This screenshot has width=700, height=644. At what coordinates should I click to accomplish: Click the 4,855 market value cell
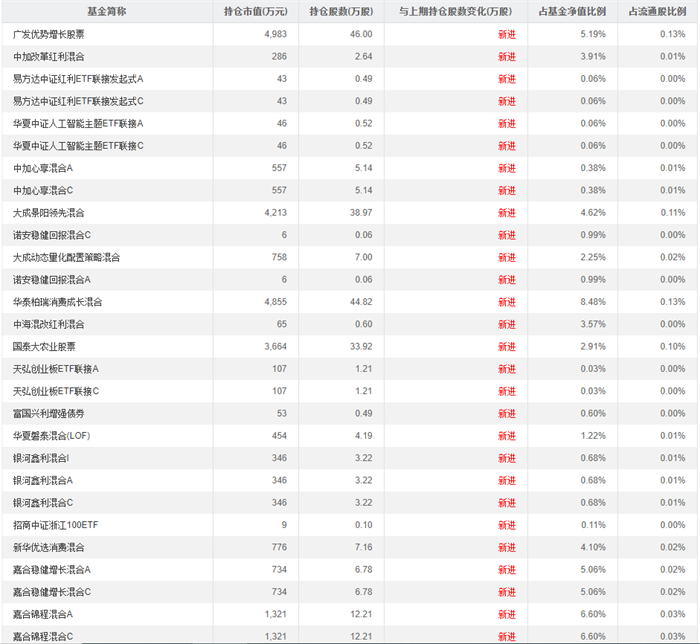tap(275, 302)
